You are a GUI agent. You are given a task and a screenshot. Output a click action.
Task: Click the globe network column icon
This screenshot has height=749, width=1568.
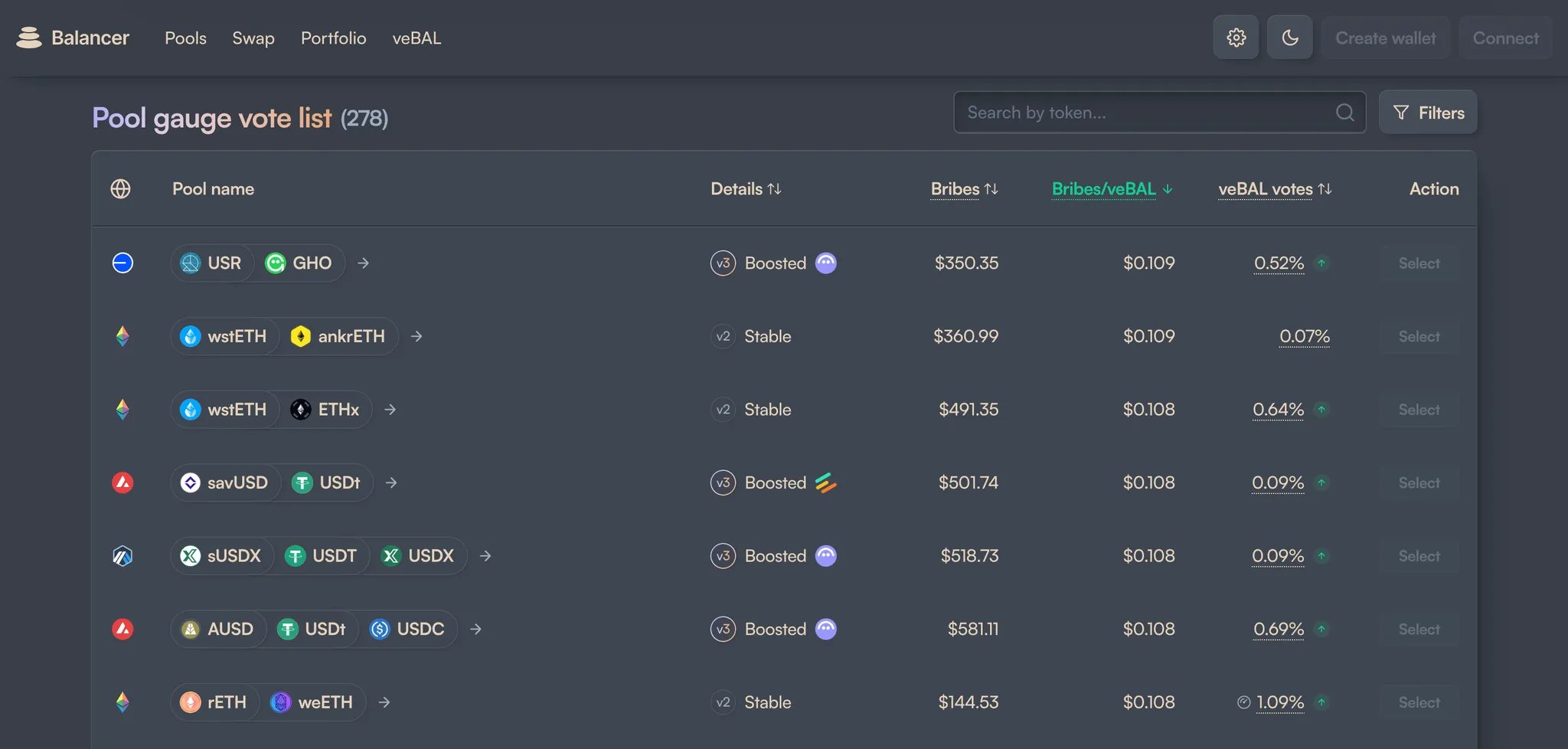(x=120, y=188)
